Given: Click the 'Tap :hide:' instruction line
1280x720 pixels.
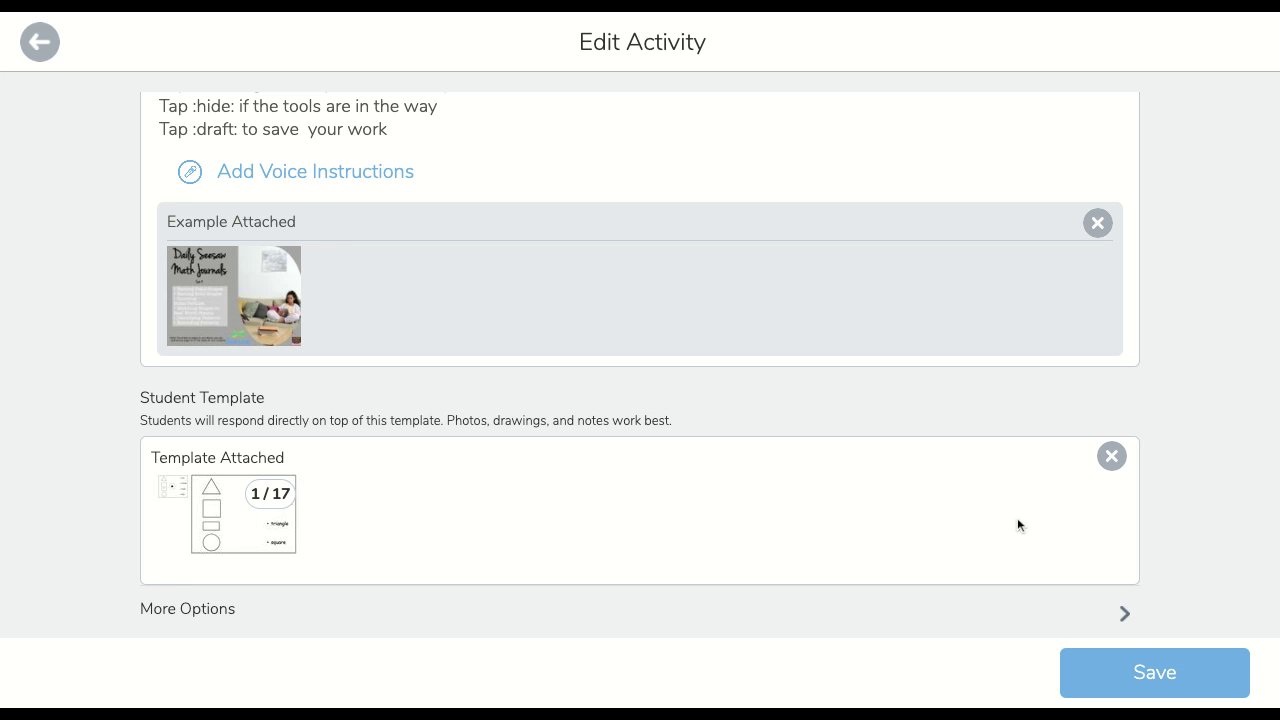Looking at the screenshot, I should point(298,106).
